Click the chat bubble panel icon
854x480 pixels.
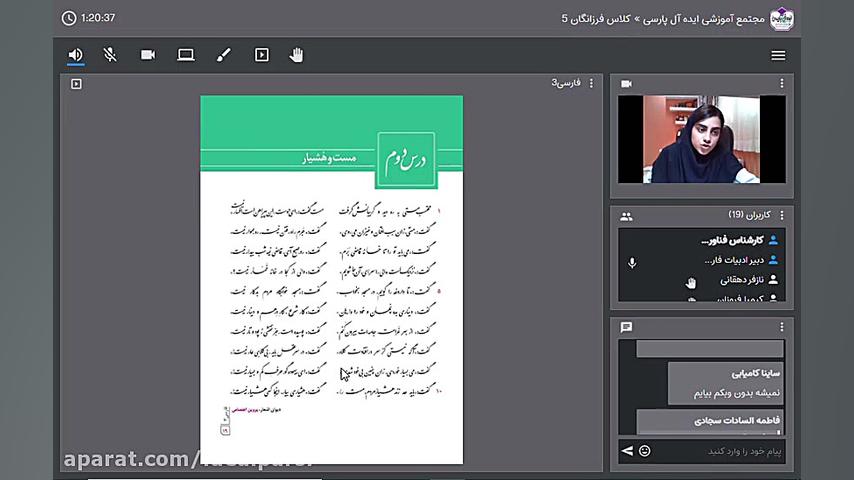coord(626,327)
